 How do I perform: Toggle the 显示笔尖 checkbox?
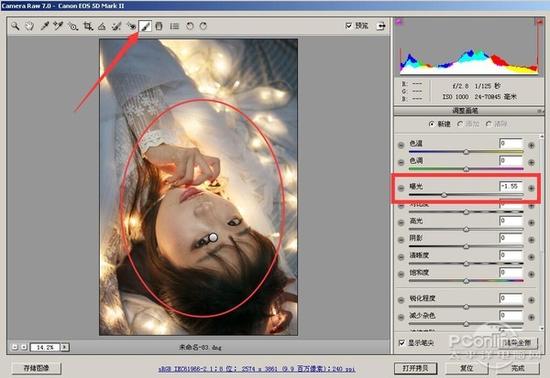pyautogui.click(x=402, y=343)
